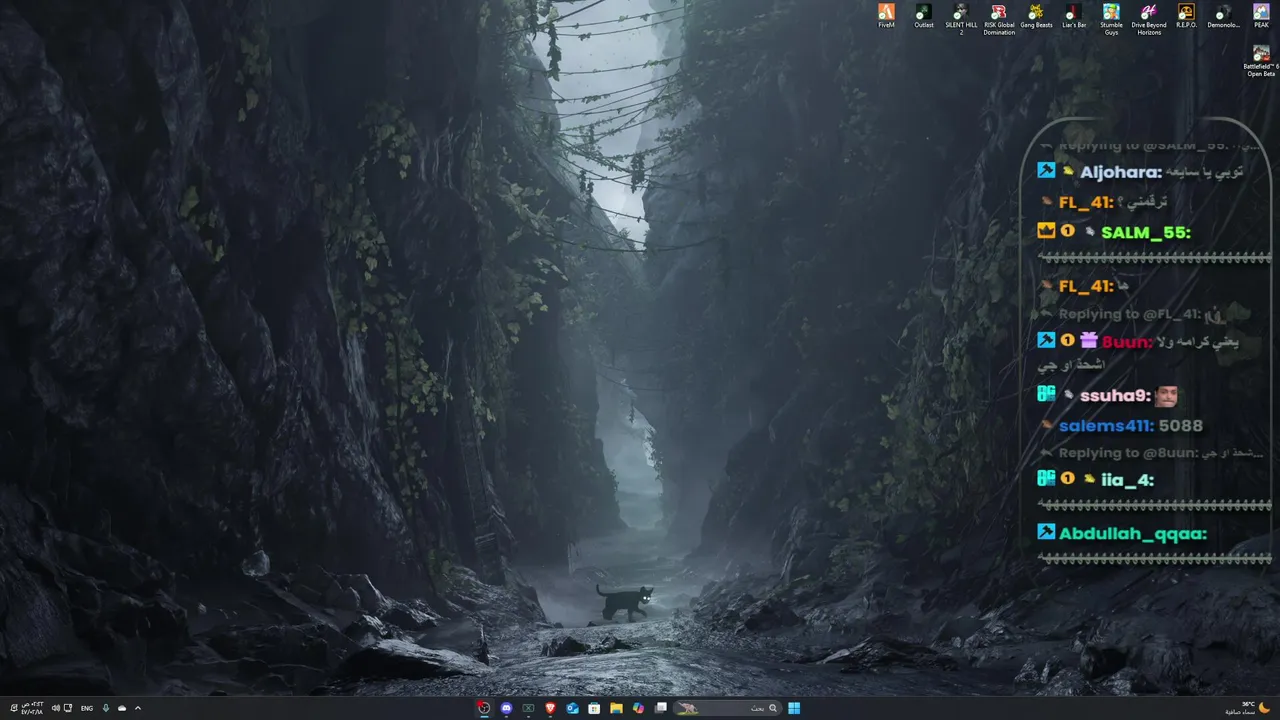This screenshot has height=720, width=1280.
Task: Open the OneDrive cloud tray icon
Action: point(122,708)
